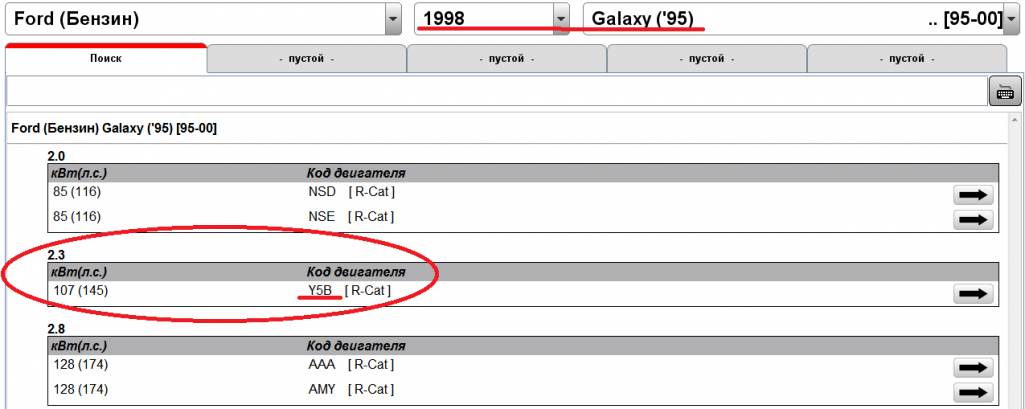
Task: Click the arrow button for NSD engine
Action: coord(973,195)
